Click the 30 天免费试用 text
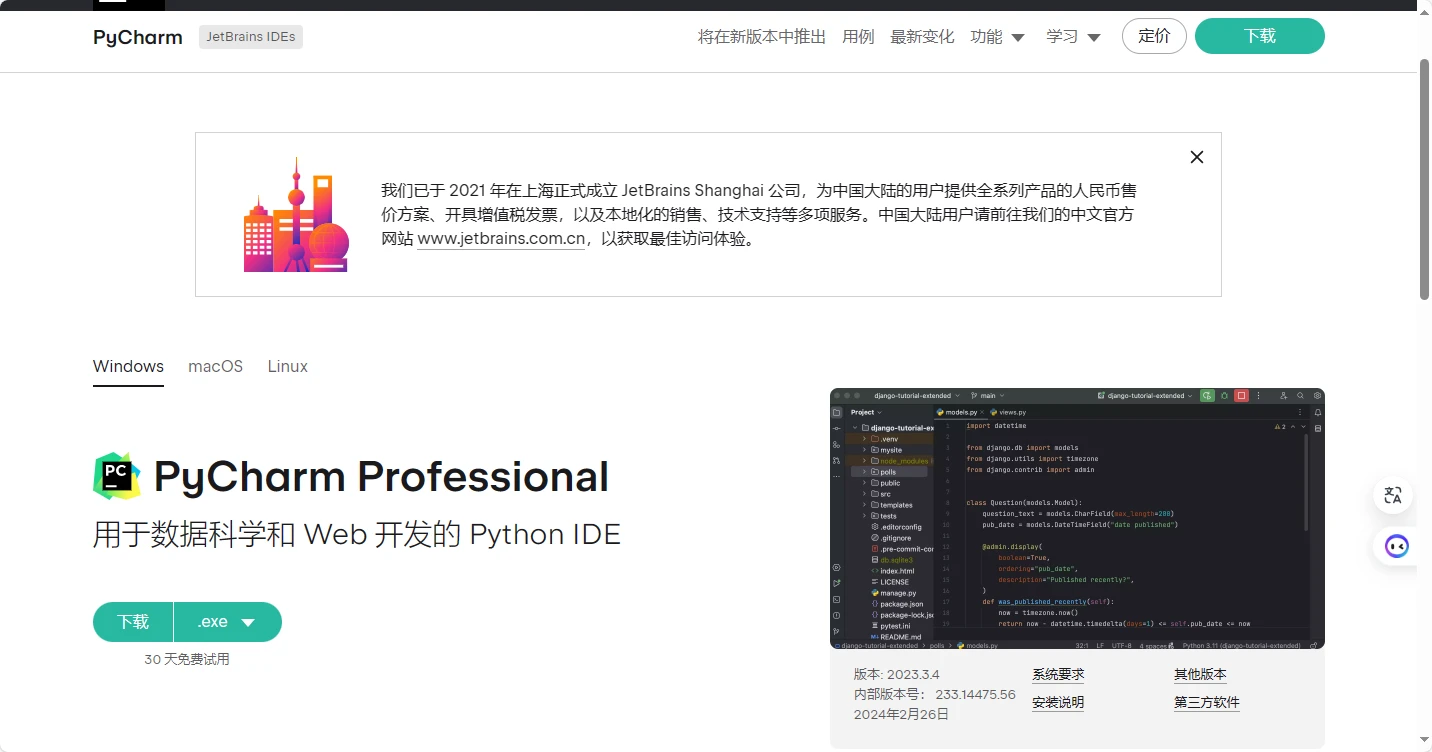This screenshot has height=752, width=1432. pyautogui.click(x=187, y=660)
